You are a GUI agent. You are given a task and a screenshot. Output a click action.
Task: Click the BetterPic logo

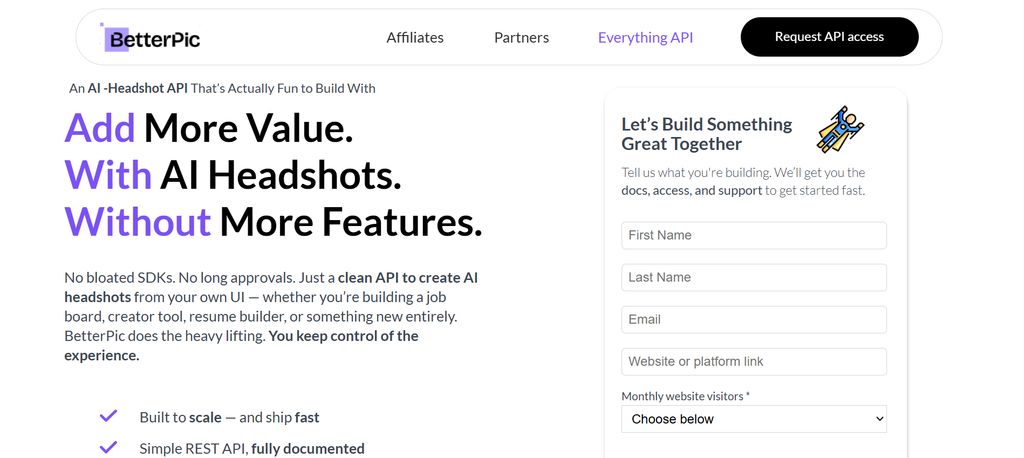(150, 38)
